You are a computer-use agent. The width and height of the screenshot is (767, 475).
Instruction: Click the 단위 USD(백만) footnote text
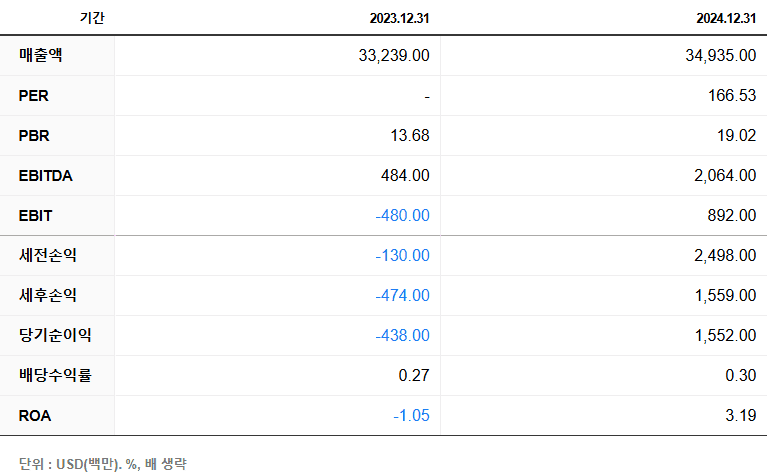tap(103, 464)
